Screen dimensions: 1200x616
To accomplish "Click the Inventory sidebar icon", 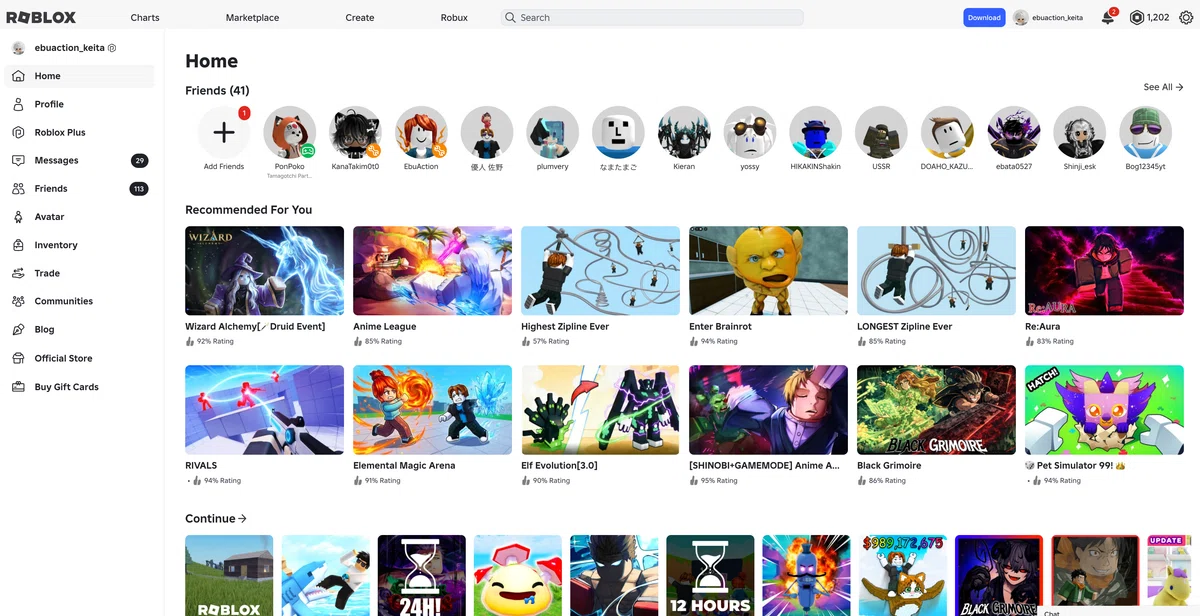I will [18, 245].
